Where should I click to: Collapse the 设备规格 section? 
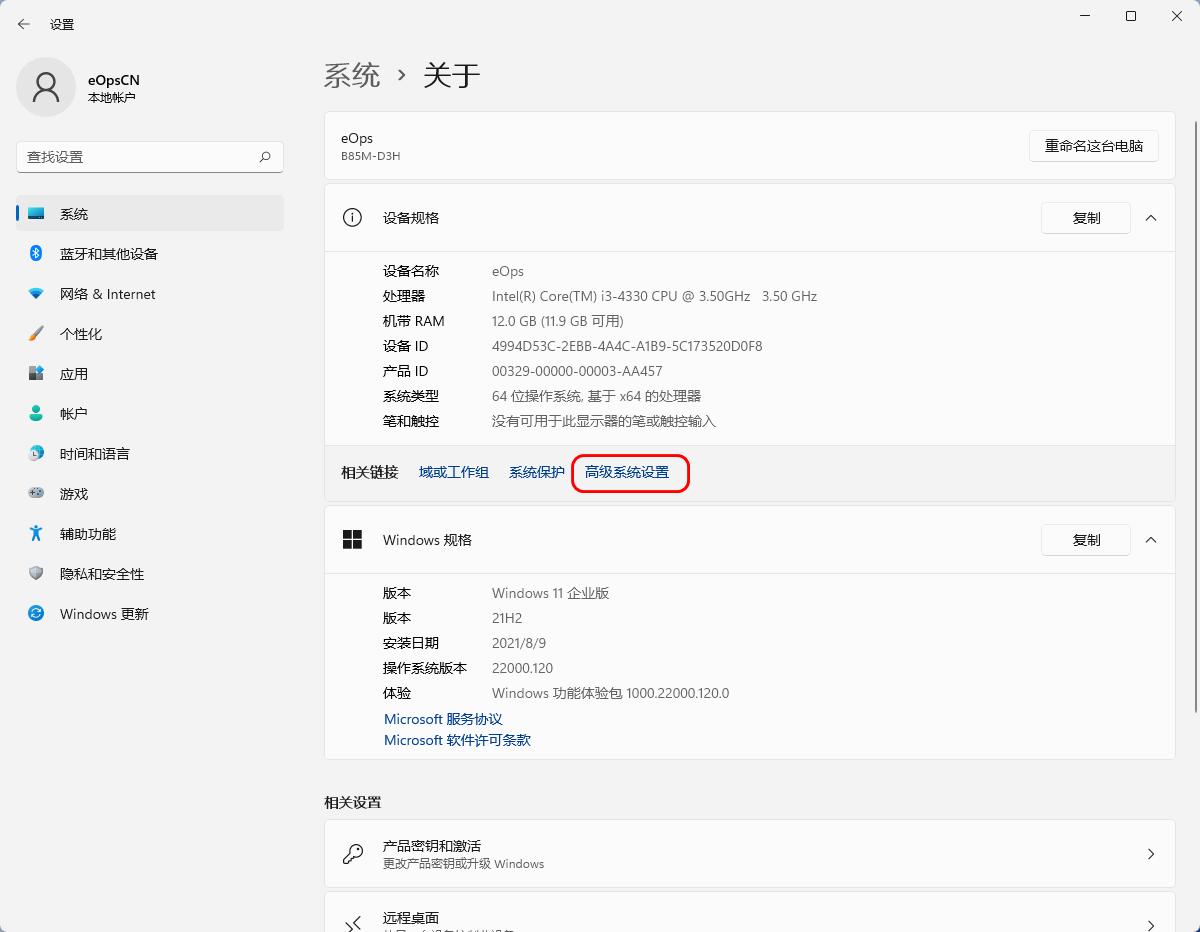[1151, 217]
